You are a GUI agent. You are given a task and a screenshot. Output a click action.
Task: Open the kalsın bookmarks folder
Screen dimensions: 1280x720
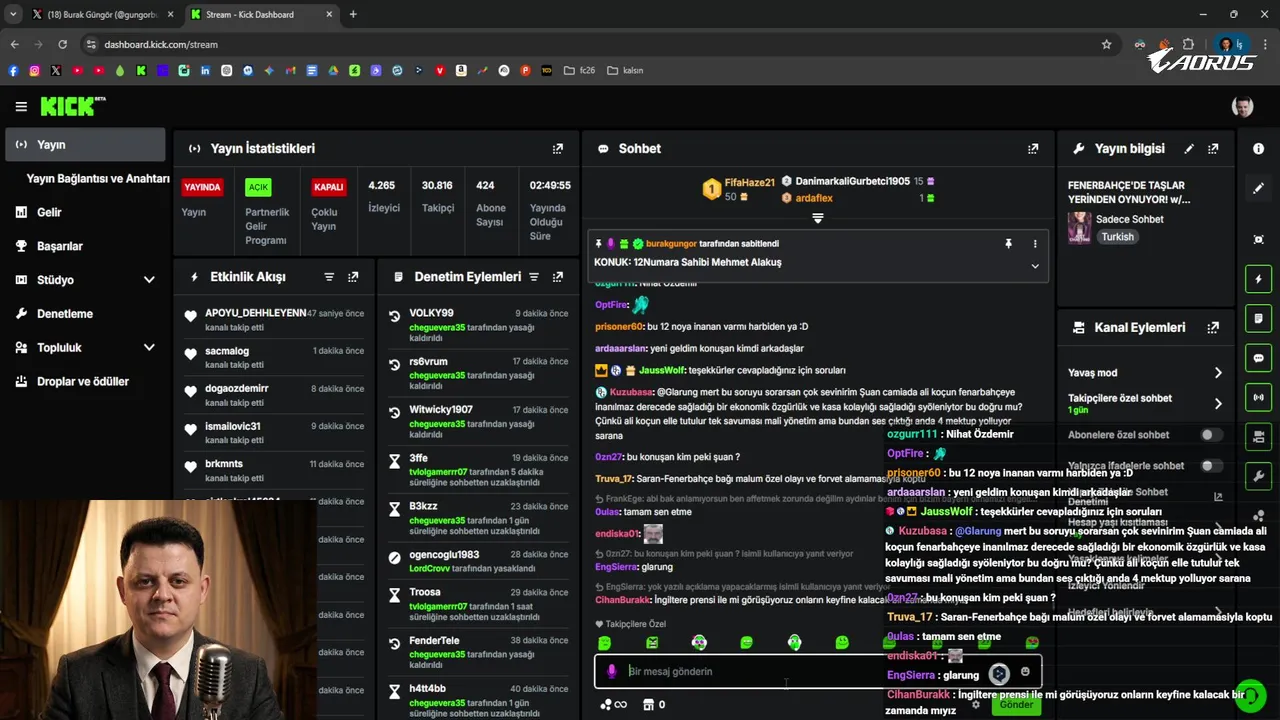coord(624,71)
